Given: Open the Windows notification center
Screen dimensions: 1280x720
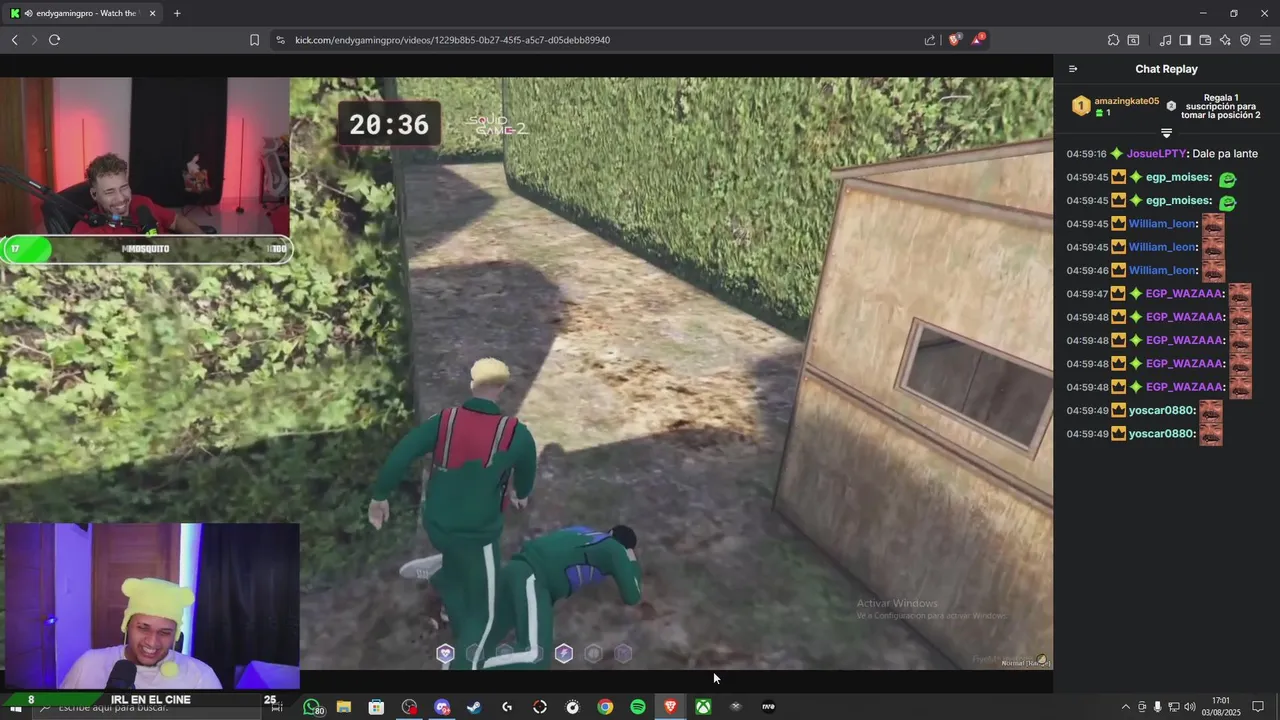Looking at the screenshot, I should (x=1258, y=707).
